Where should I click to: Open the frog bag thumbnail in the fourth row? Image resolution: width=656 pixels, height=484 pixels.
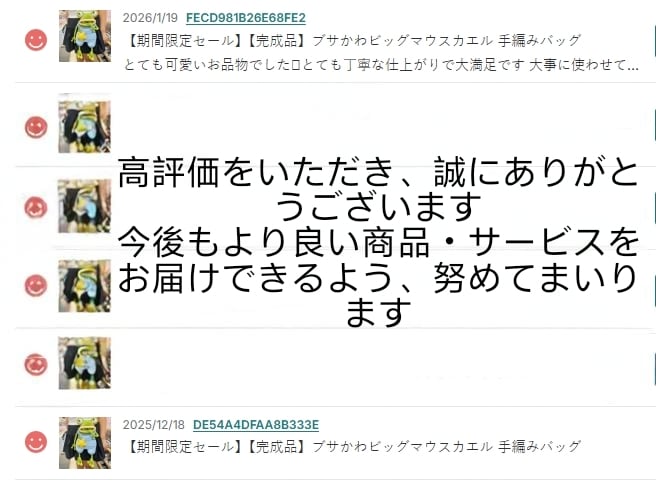coord(85,286)
